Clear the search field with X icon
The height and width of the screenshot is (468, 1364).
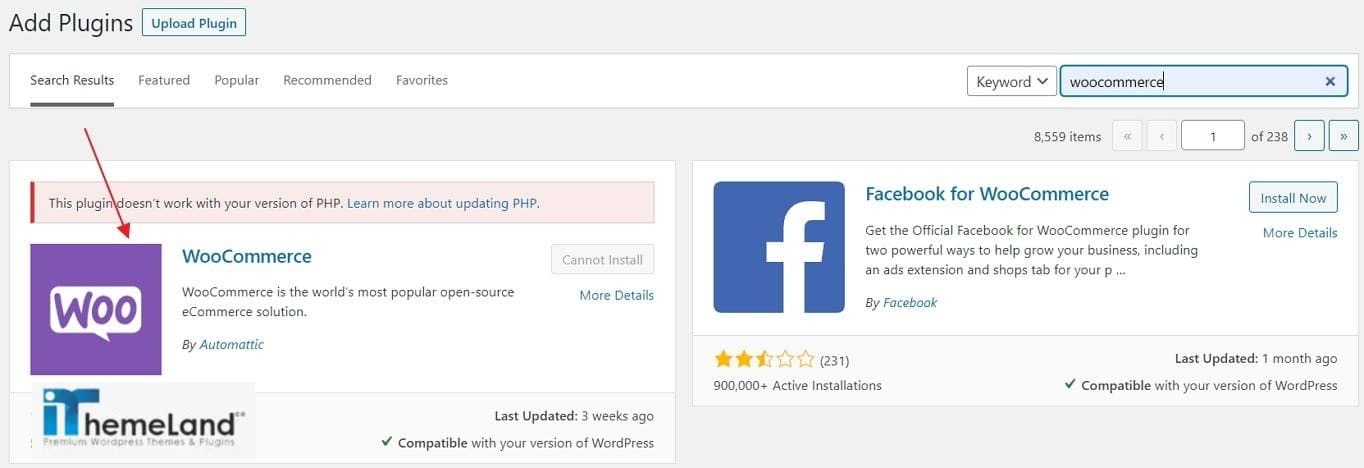coord(1330,82)
